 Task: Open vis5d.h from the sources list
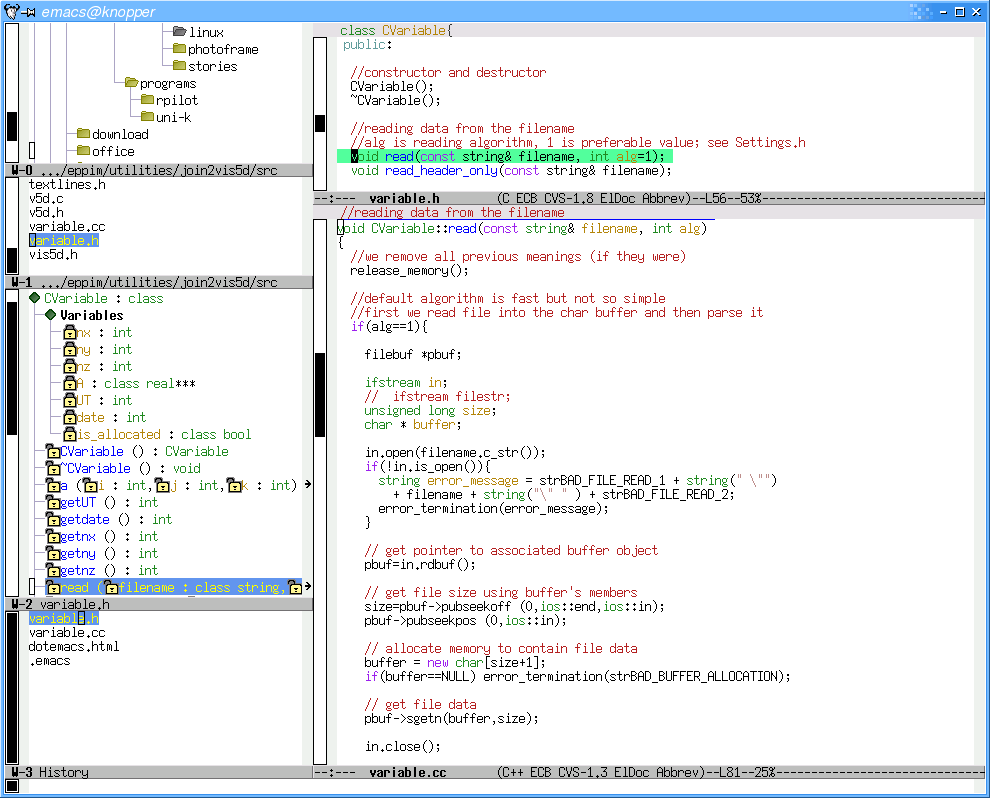point(53,255)
